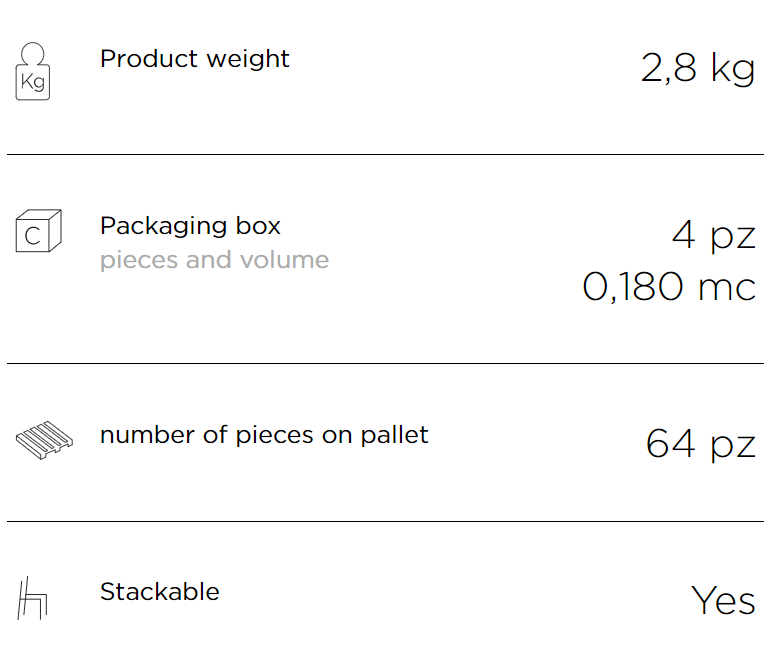This screenshot has width=778, height=662.
Task: Click divider line below Product weight
Action: click(386, 154)
